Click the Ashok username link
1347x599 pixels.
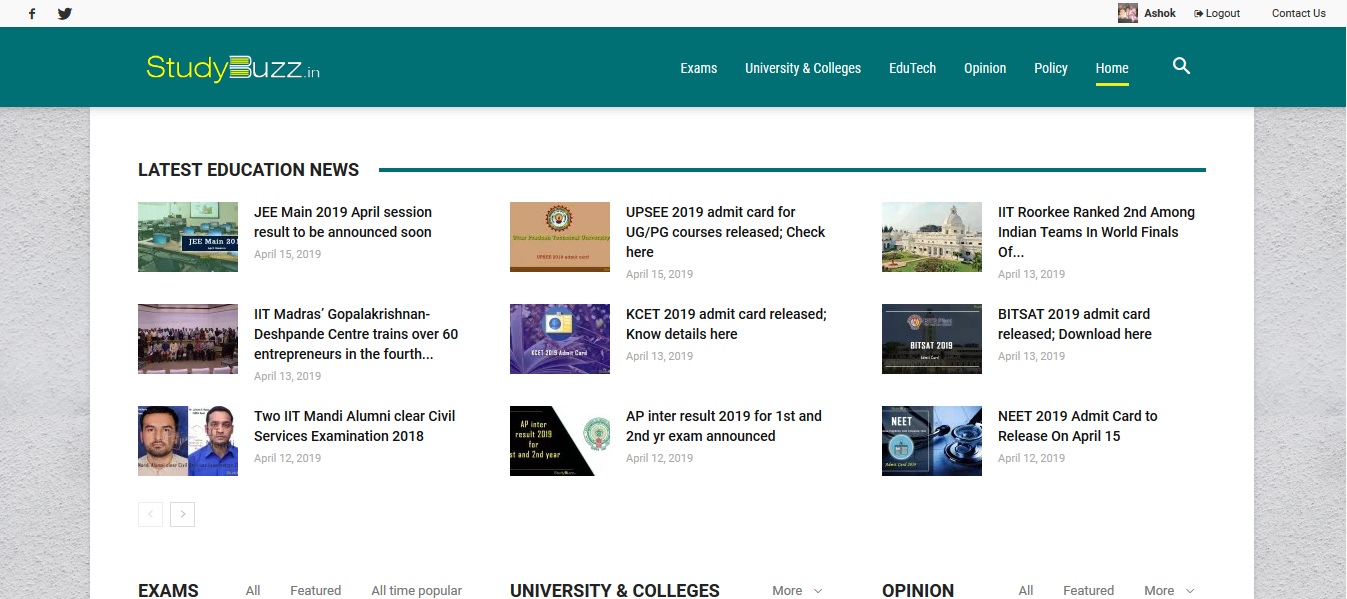(1160, 13)
